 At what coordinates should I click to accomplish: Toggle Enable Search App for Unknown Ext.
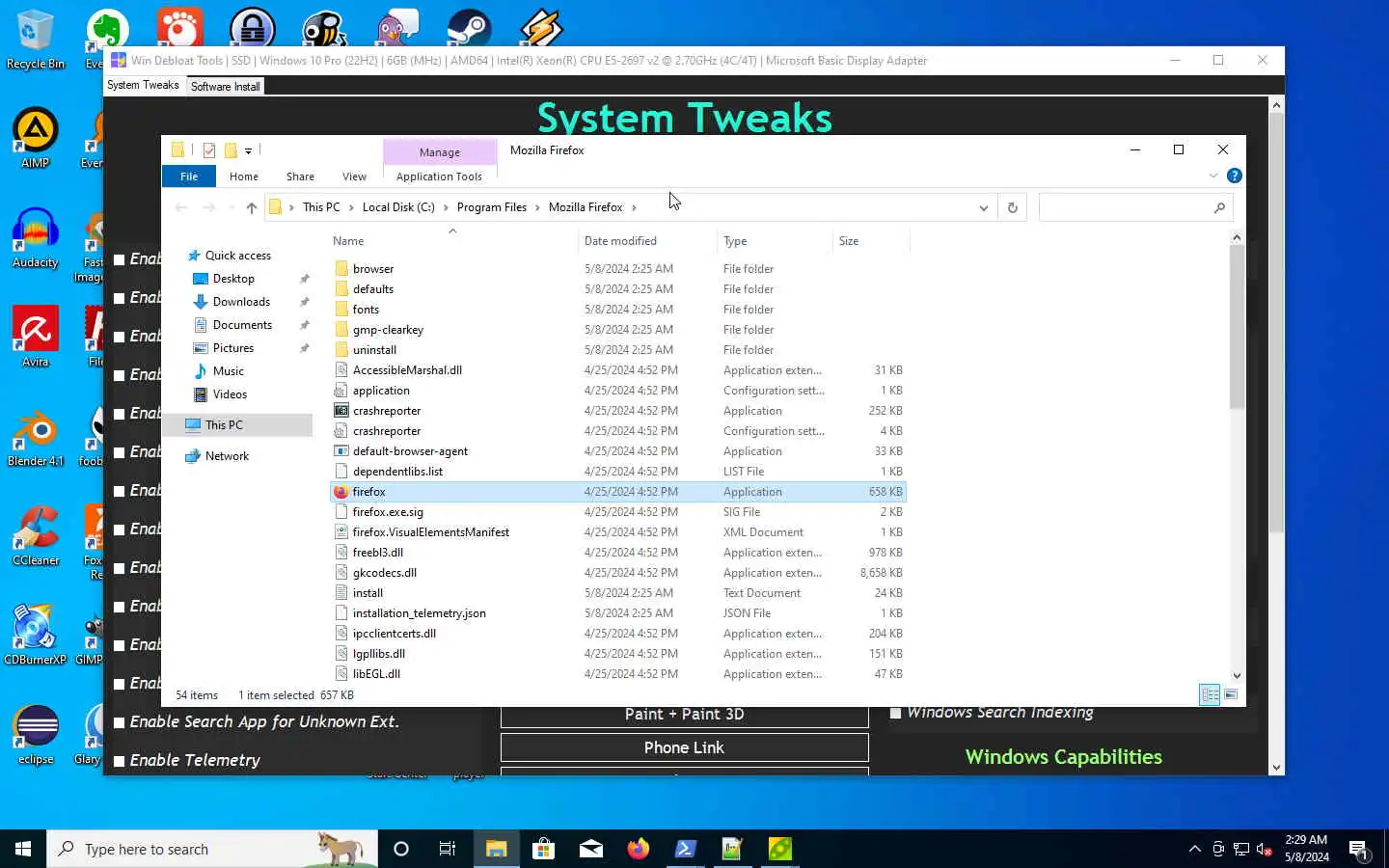coord(120,722)
